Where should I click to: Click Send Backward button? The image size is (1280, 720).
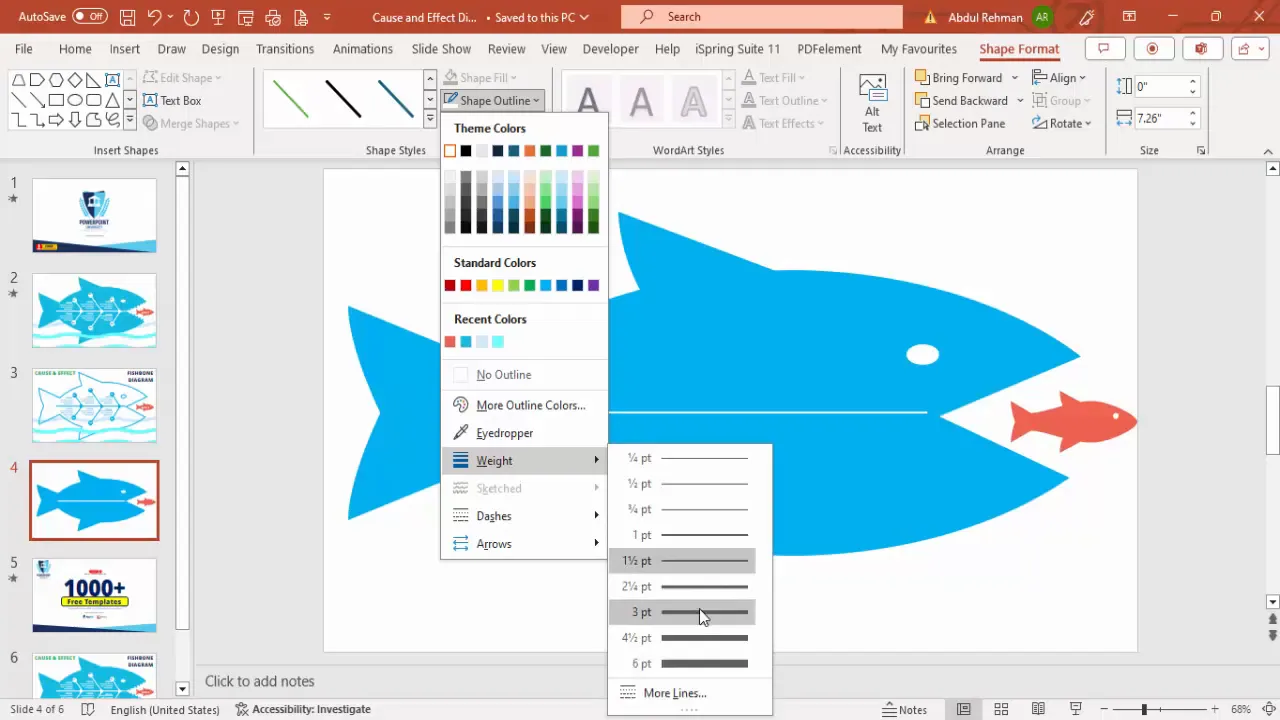click(961, 100)
